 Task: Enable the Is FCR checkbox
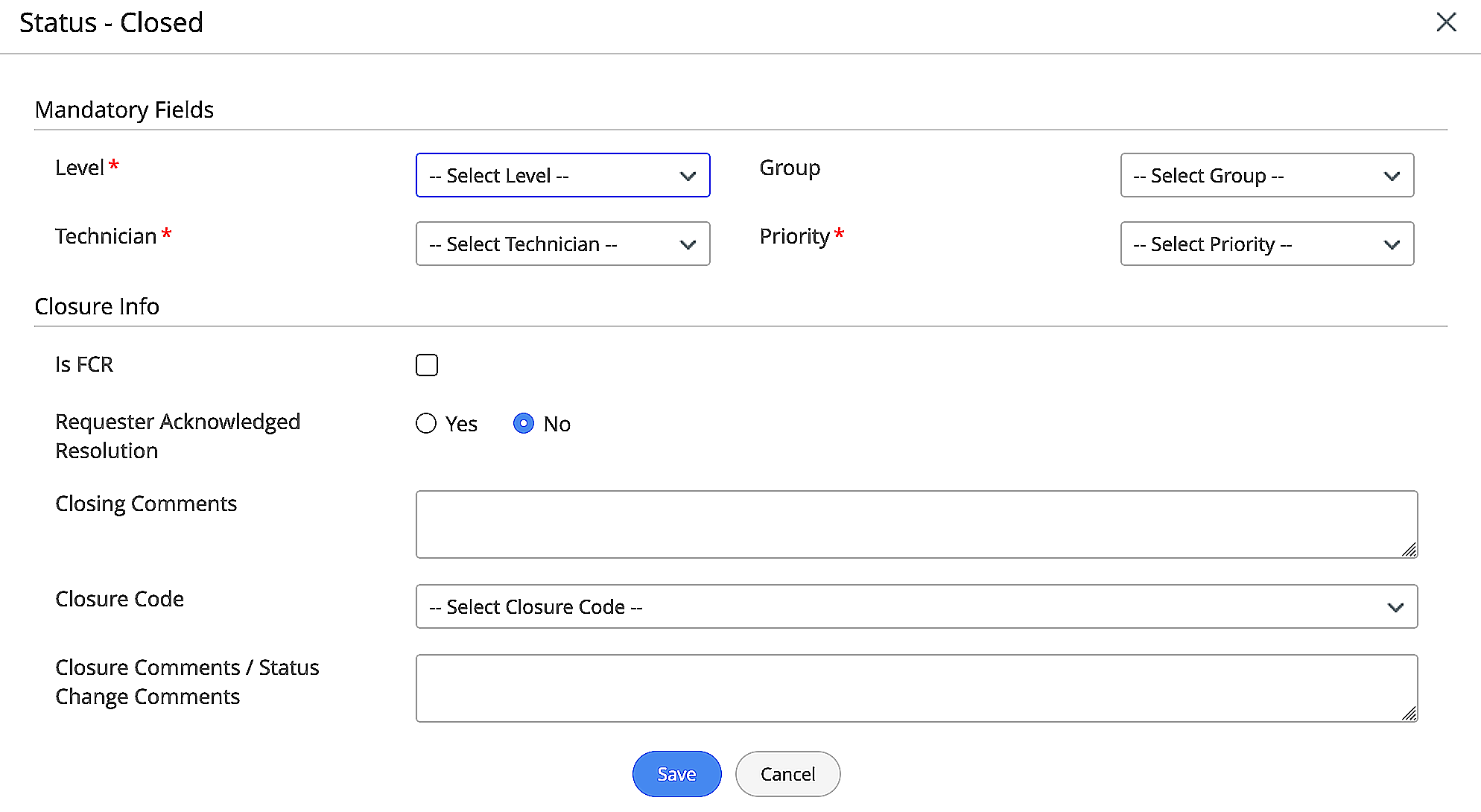pyautogui.click(x=426, y=364)
